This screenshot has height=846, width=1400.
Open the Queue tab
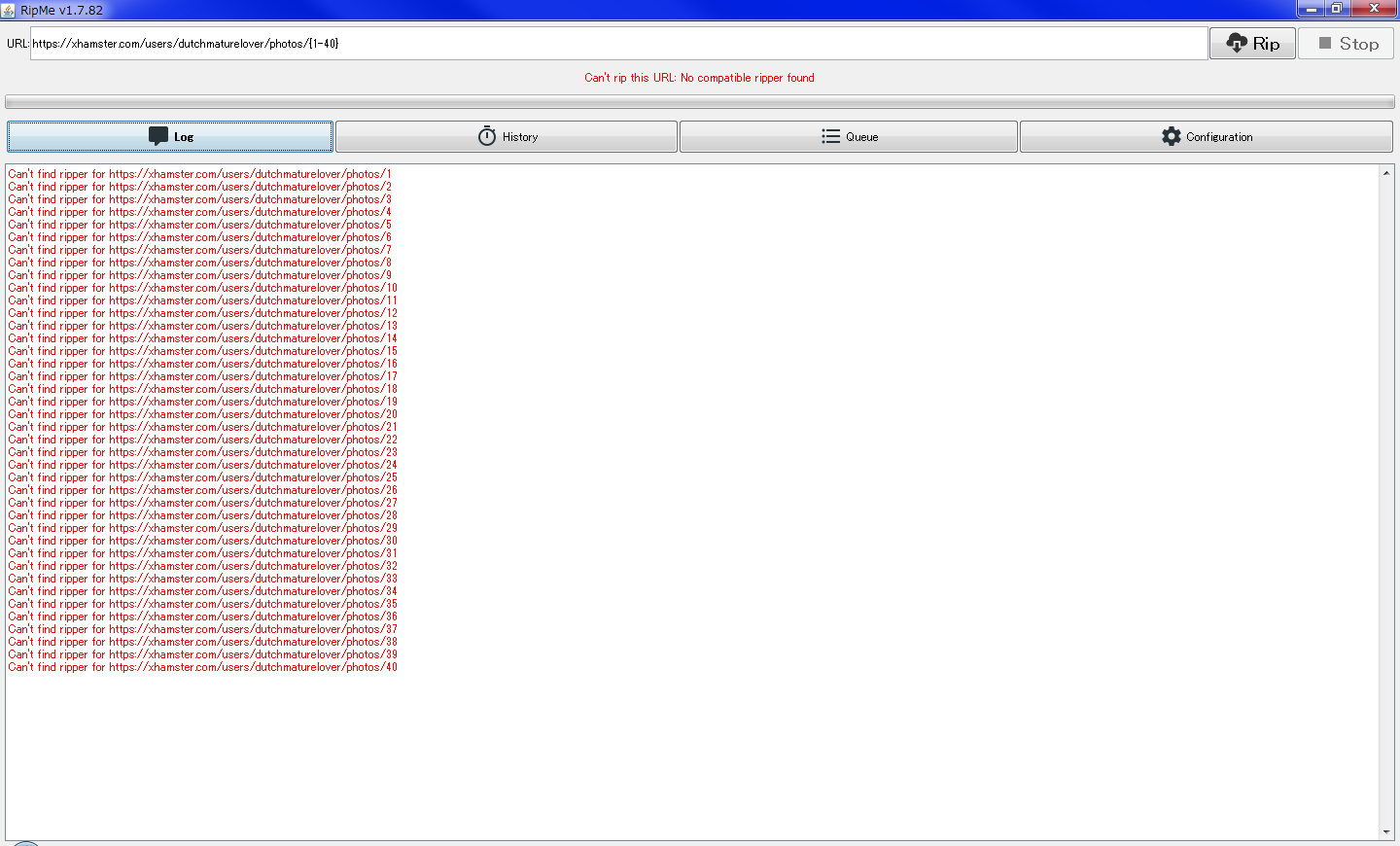coord(849,136)
